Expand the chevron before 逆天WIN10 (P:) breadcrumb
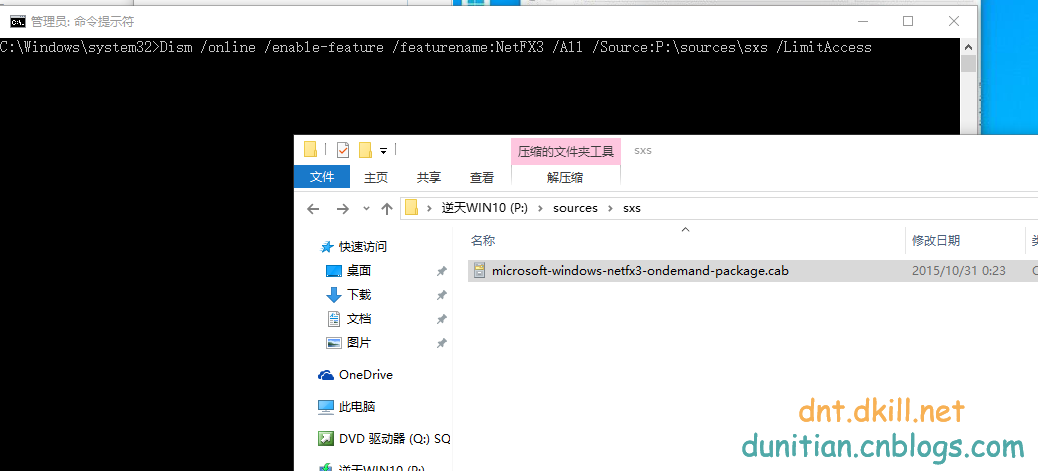1038x471 pixels. click(x=430, y=208)
